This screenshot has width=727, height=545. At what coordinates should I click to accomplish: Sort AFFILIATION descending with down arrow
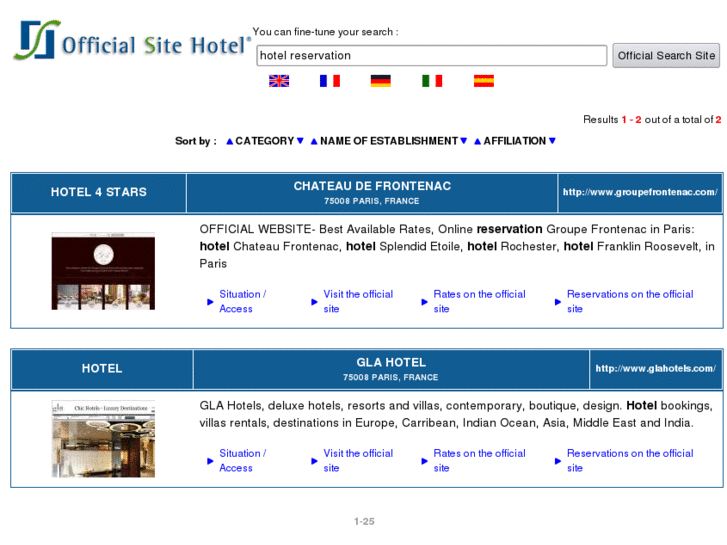click(x=552, y=141)
